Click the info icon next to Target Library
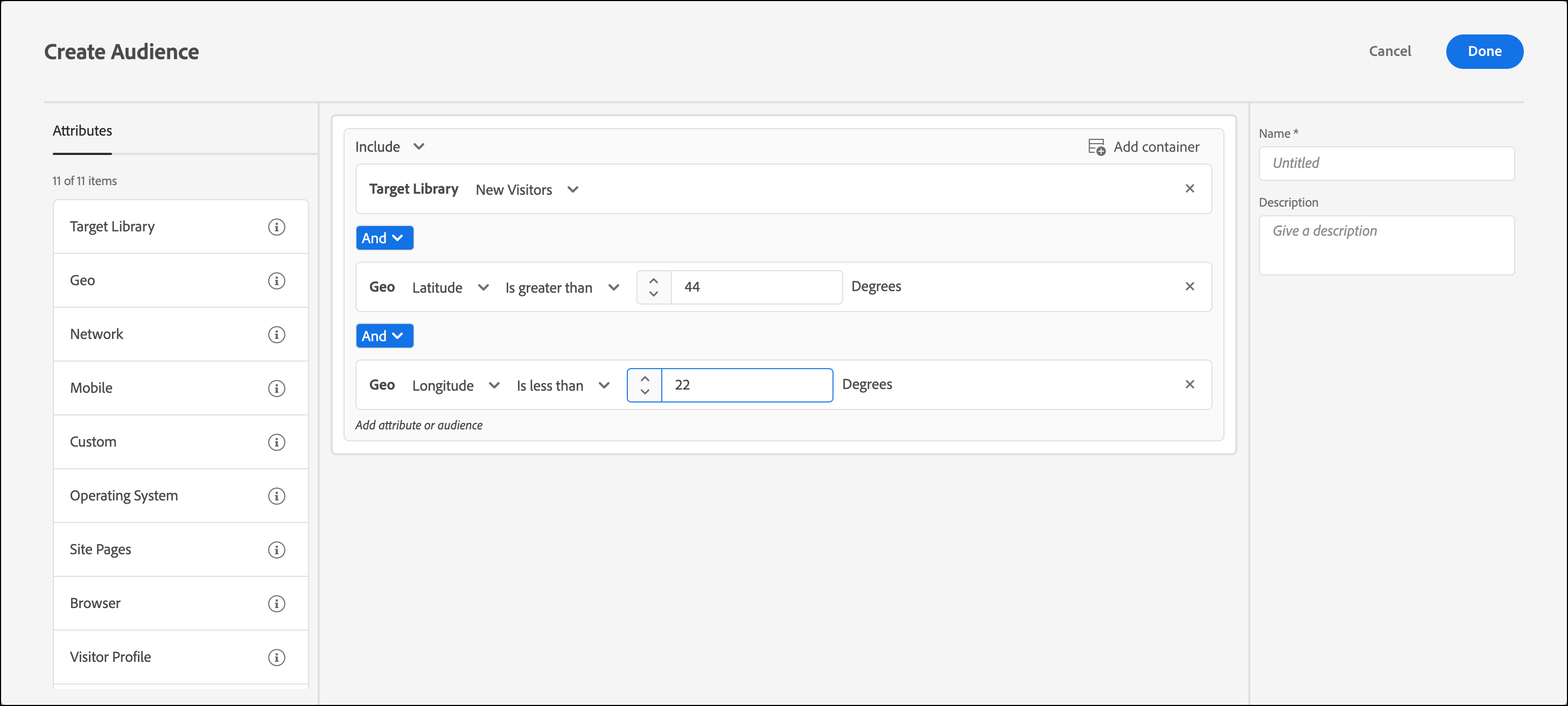 [x=276, y=227]
